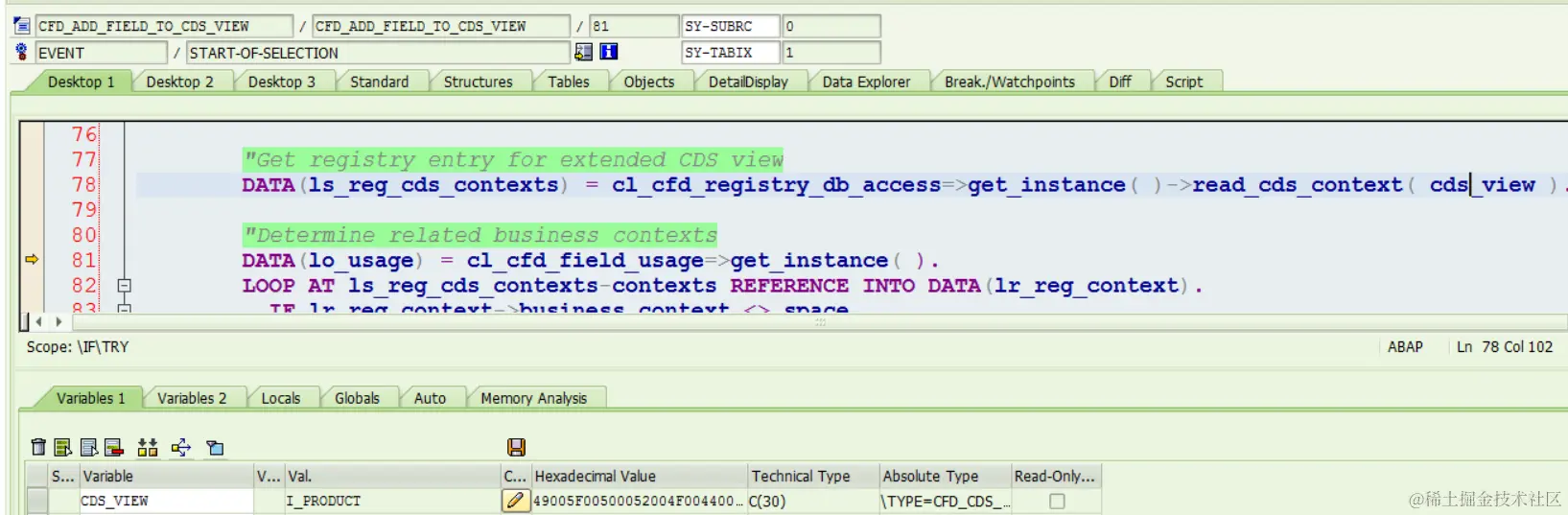Click the \TYPE=CFD_CDS_ absolute type cell
The width and height of the screenshot is (1568, 515).
point(945,501)
